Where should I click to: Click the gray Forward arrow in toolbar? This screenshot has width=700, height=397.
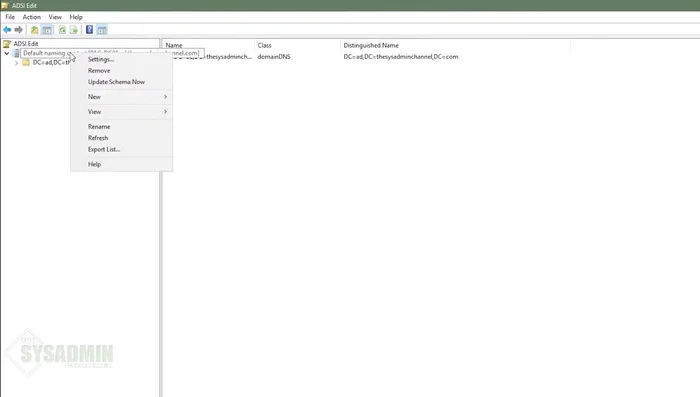tap(19, 30)
